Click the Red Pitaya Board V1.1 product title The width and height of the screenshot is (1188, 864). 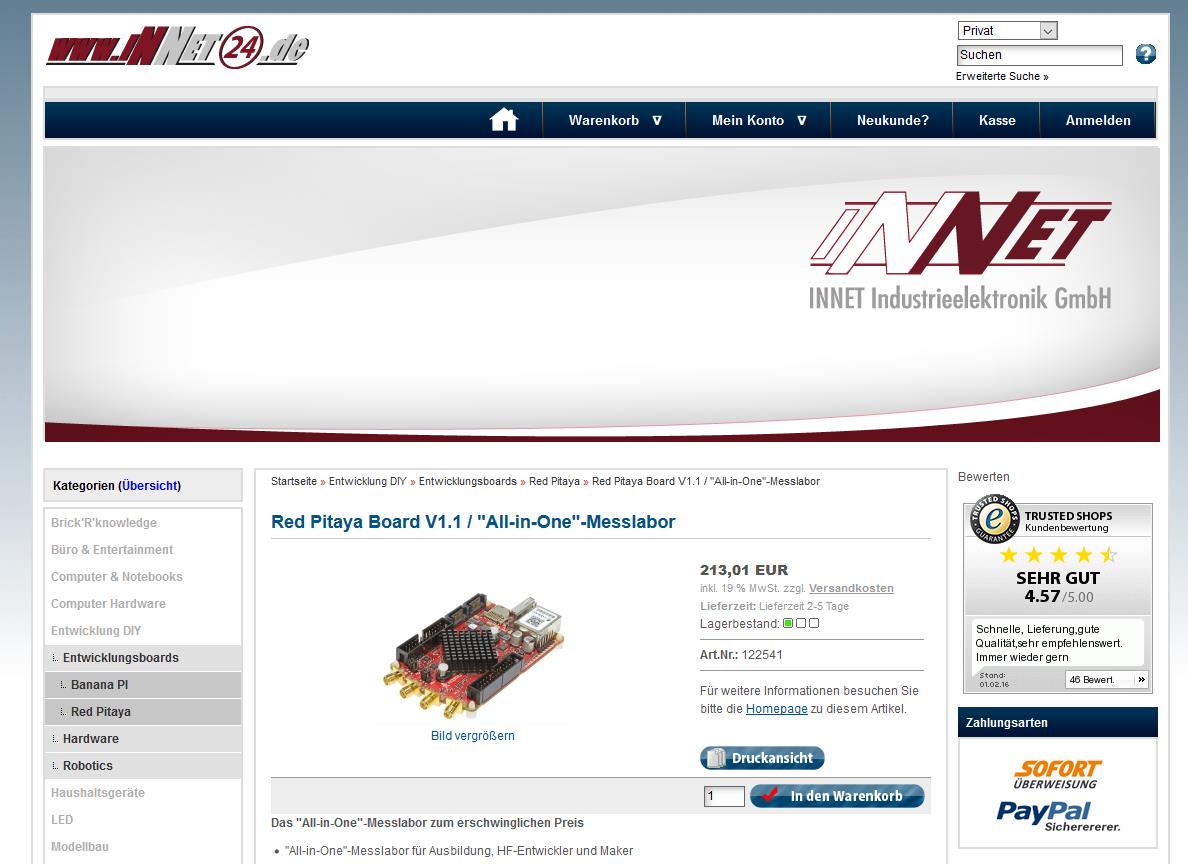(473, 522)
